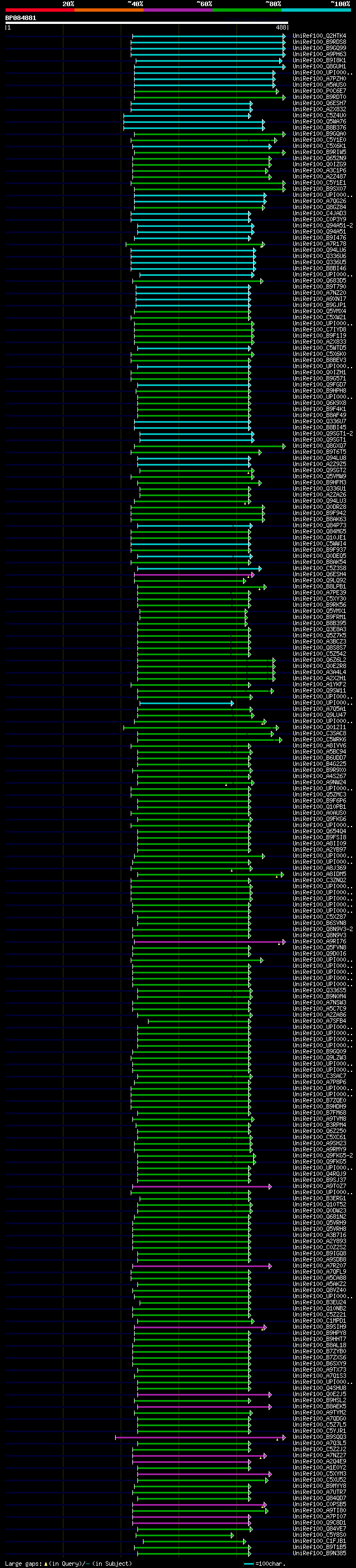
Task: Click the green ~80% identity legend segment
Action: (x=247, y=10)
